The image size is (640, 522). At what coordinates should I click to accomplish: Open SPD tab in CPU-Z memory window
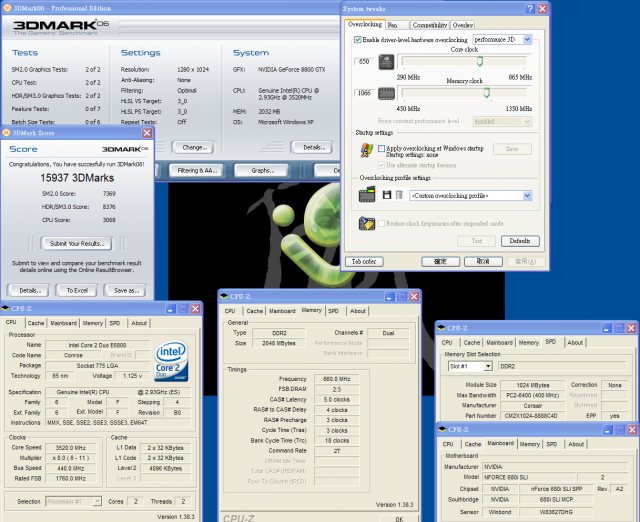tap(333, 311)
